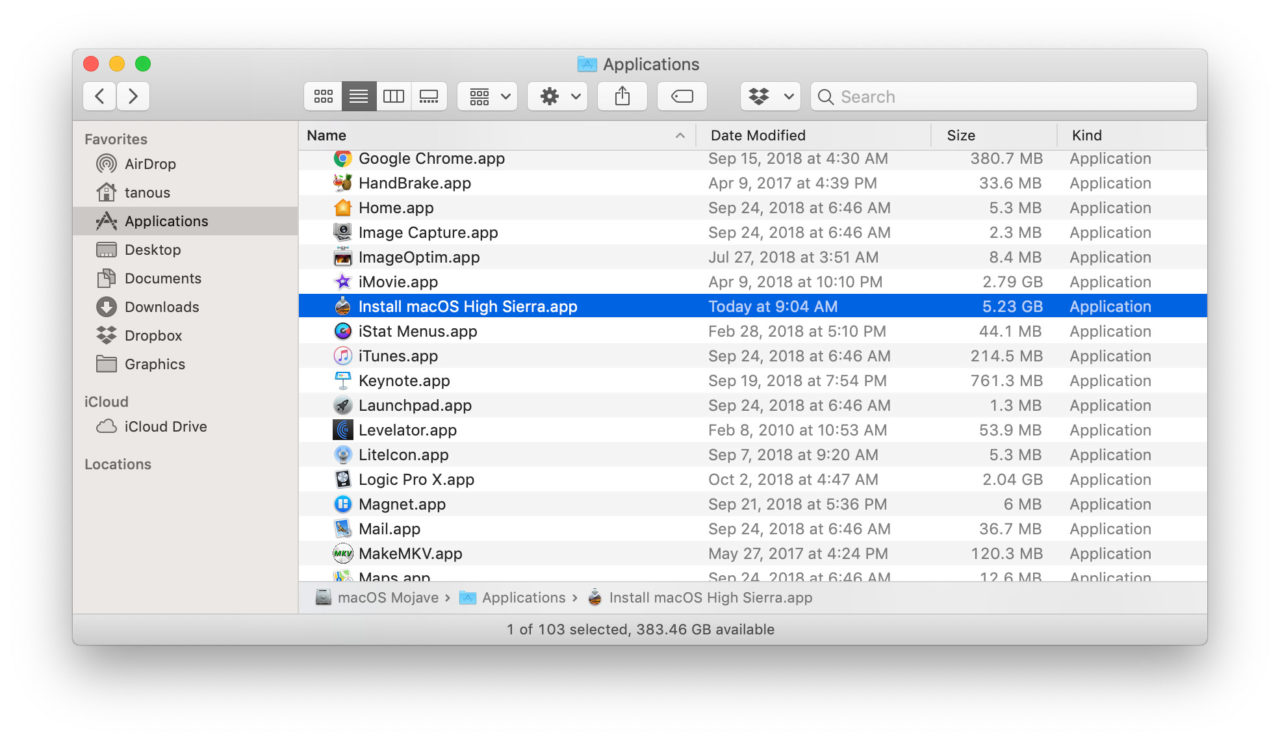Click the Mail app icon
The image size is (1280, 741).
click(343, 529)
